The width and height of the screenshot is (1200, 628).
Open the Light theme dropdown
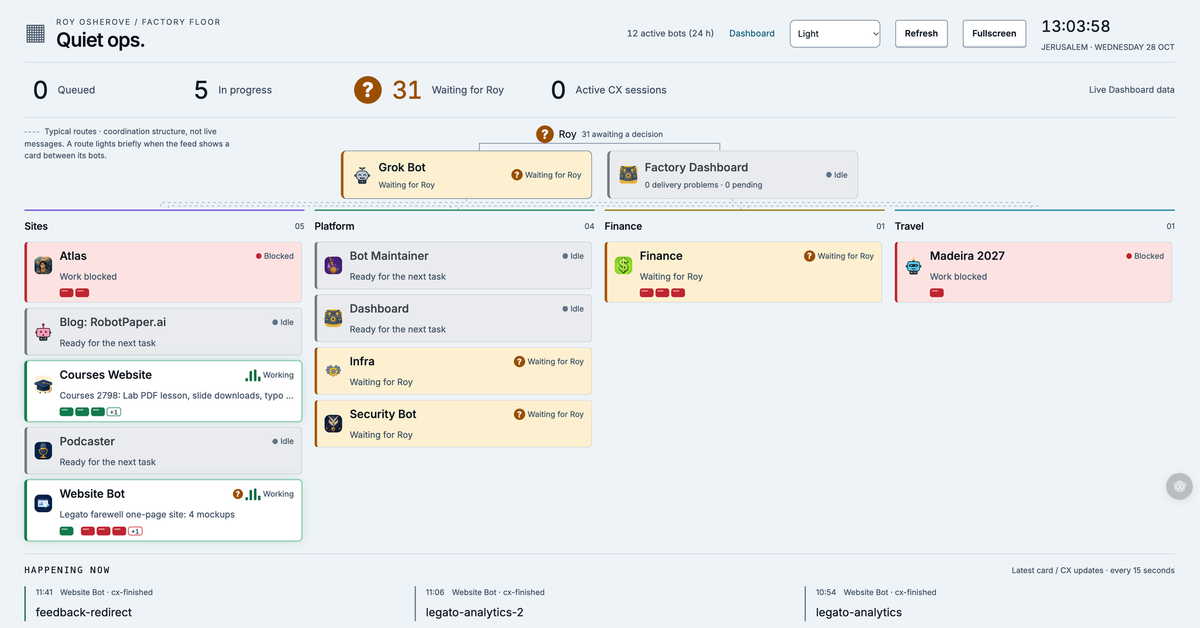835,33
